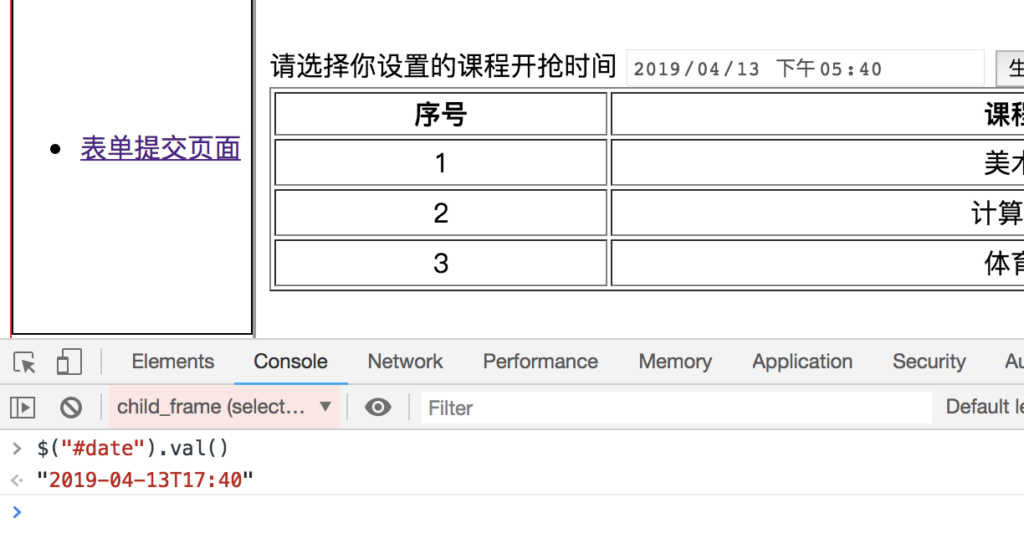Show the console sidebar panel icon
Viewport: 1024px width, 544px height.
(23, 408)
